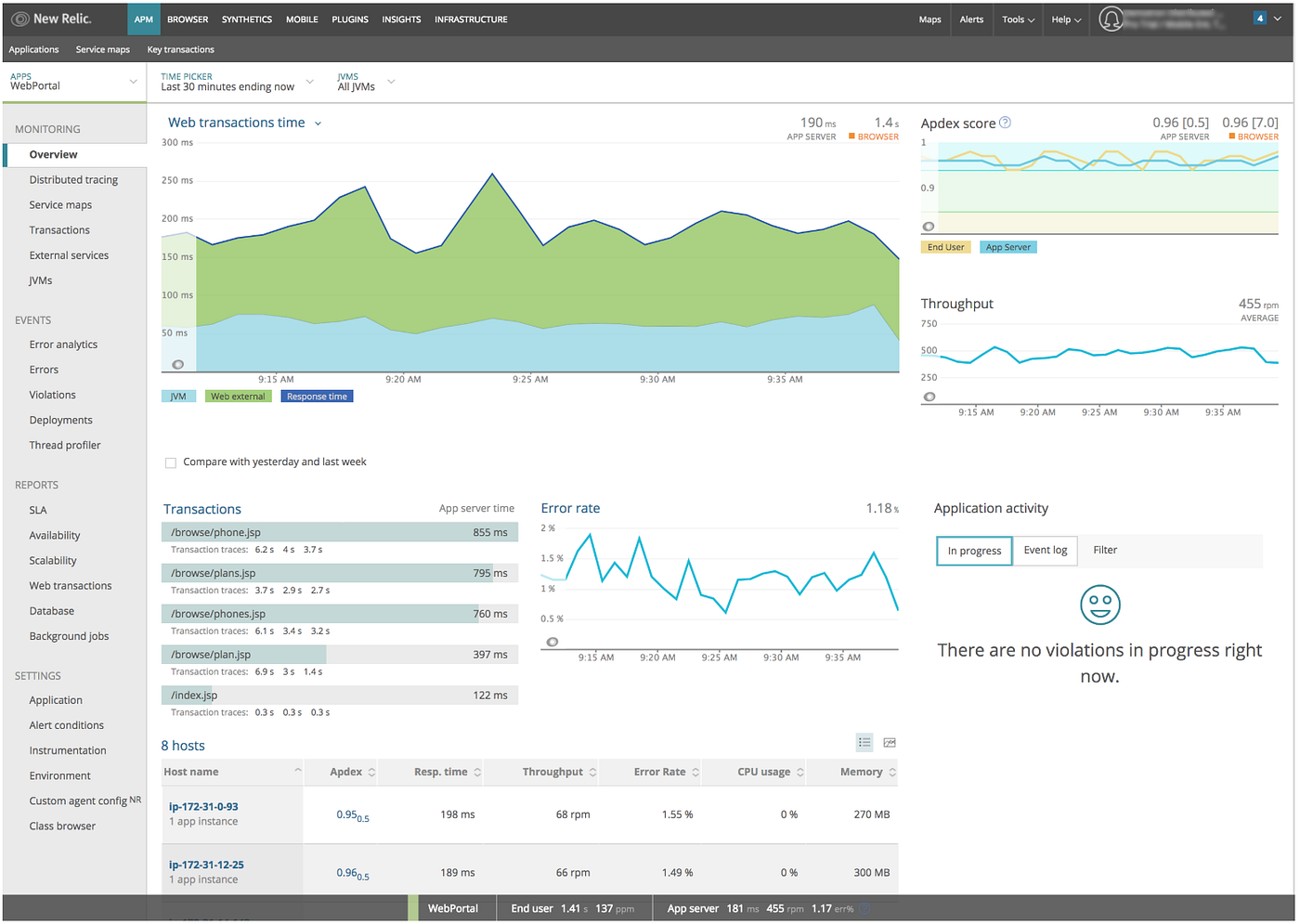The image size is (1300, 924).
Task: Open Alerts in the top bar
Action: 971,20
